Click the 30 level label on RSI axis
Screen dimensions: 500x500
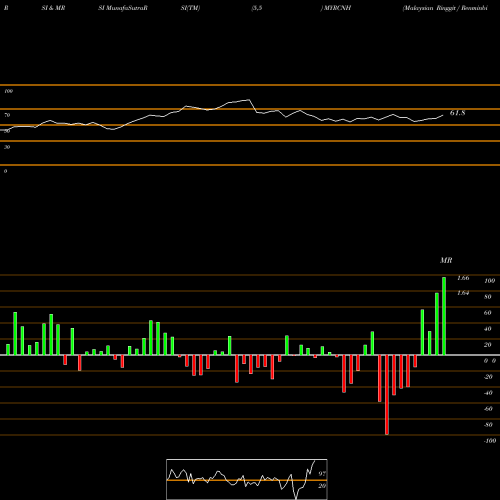[x=7, y=147]
